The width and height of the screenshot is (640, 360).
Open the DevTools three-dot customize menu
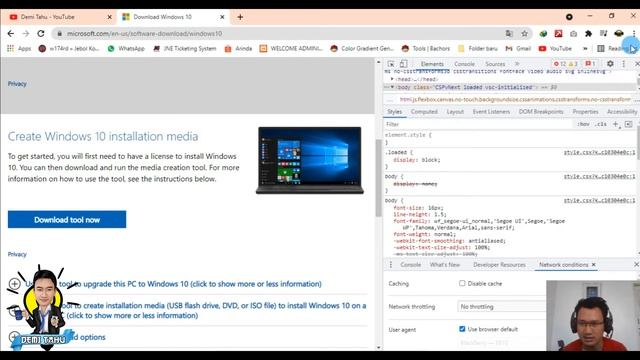[x=623, y=64]
